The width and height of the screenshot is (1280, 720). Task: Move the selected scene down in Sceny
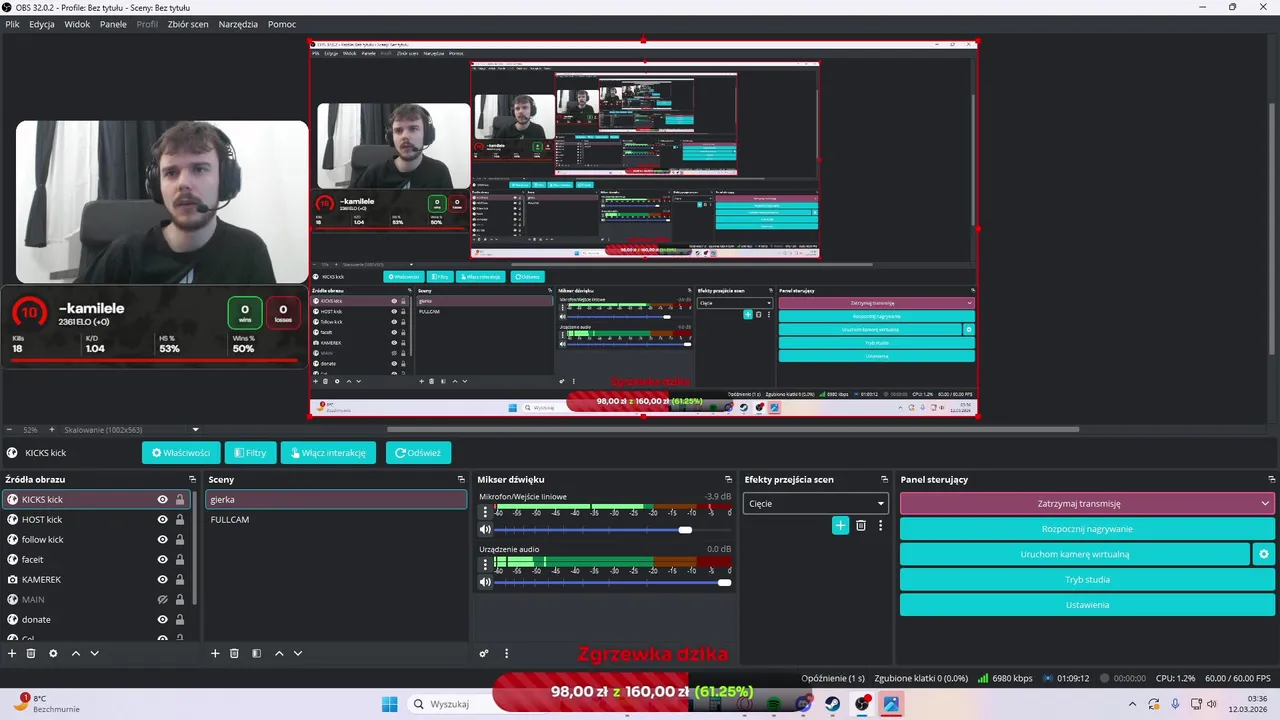tap(298, 653)
